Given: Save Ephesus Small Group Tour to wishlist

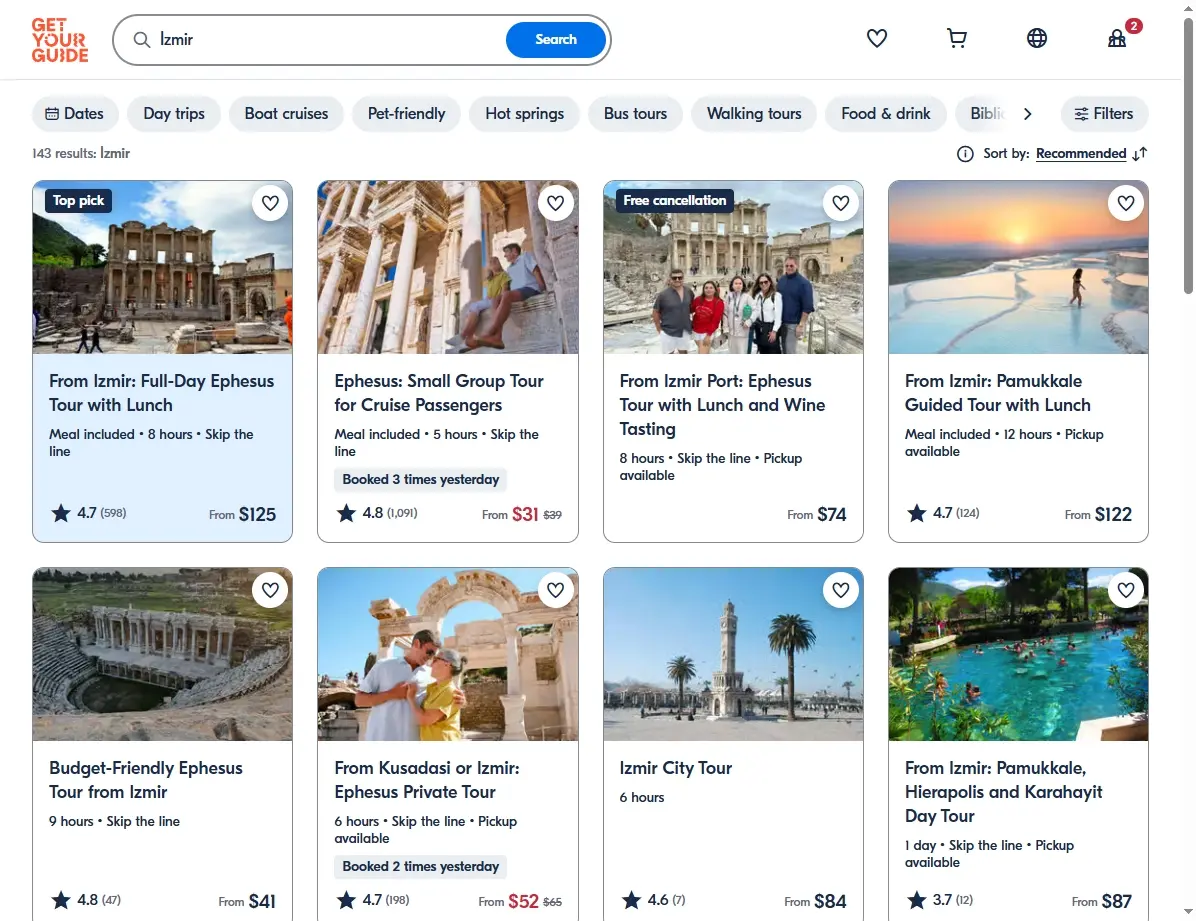Looking at the screenshot, I should 555,203.
